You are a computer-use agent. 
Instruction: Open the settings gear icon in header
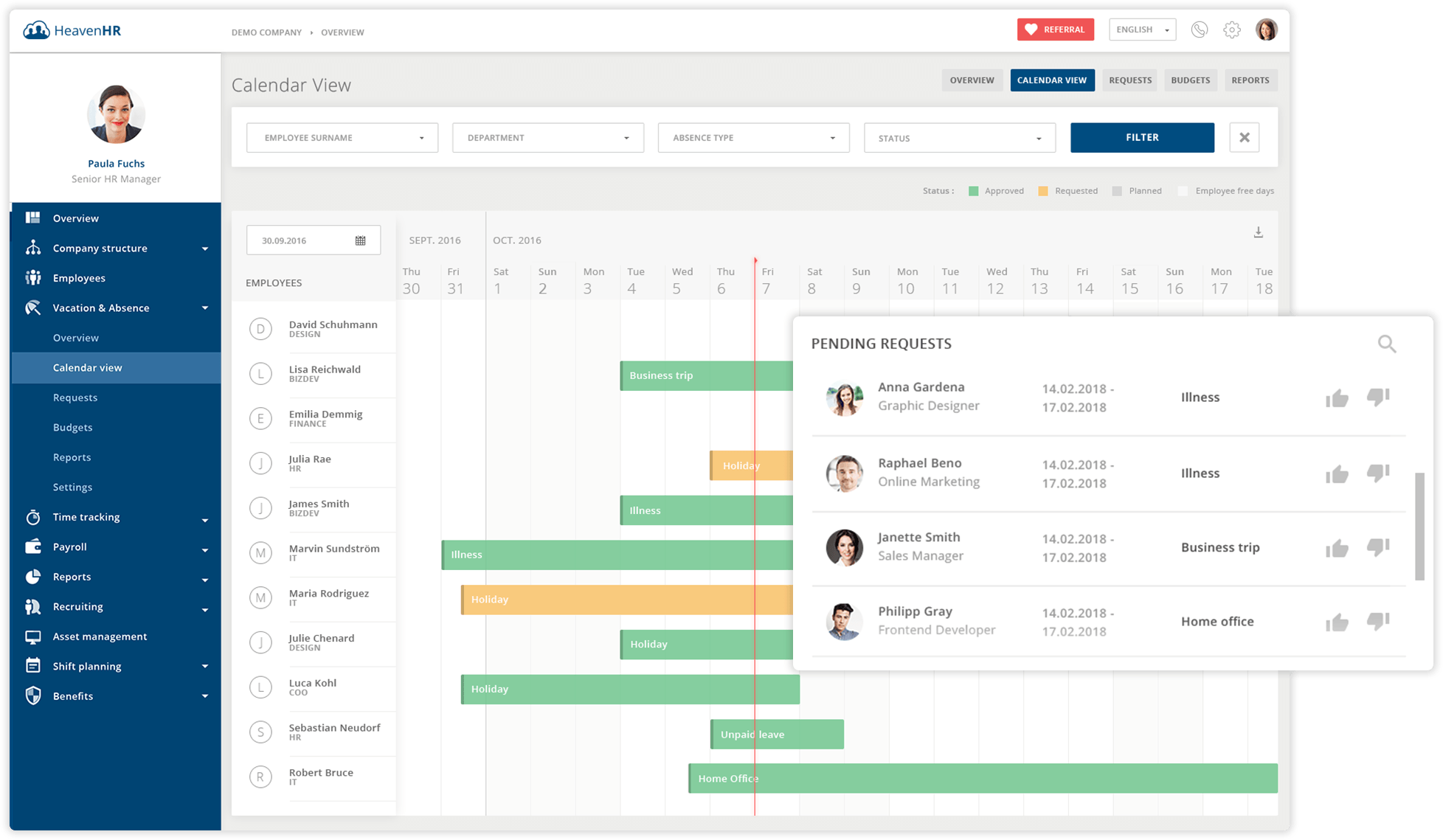1232,29
